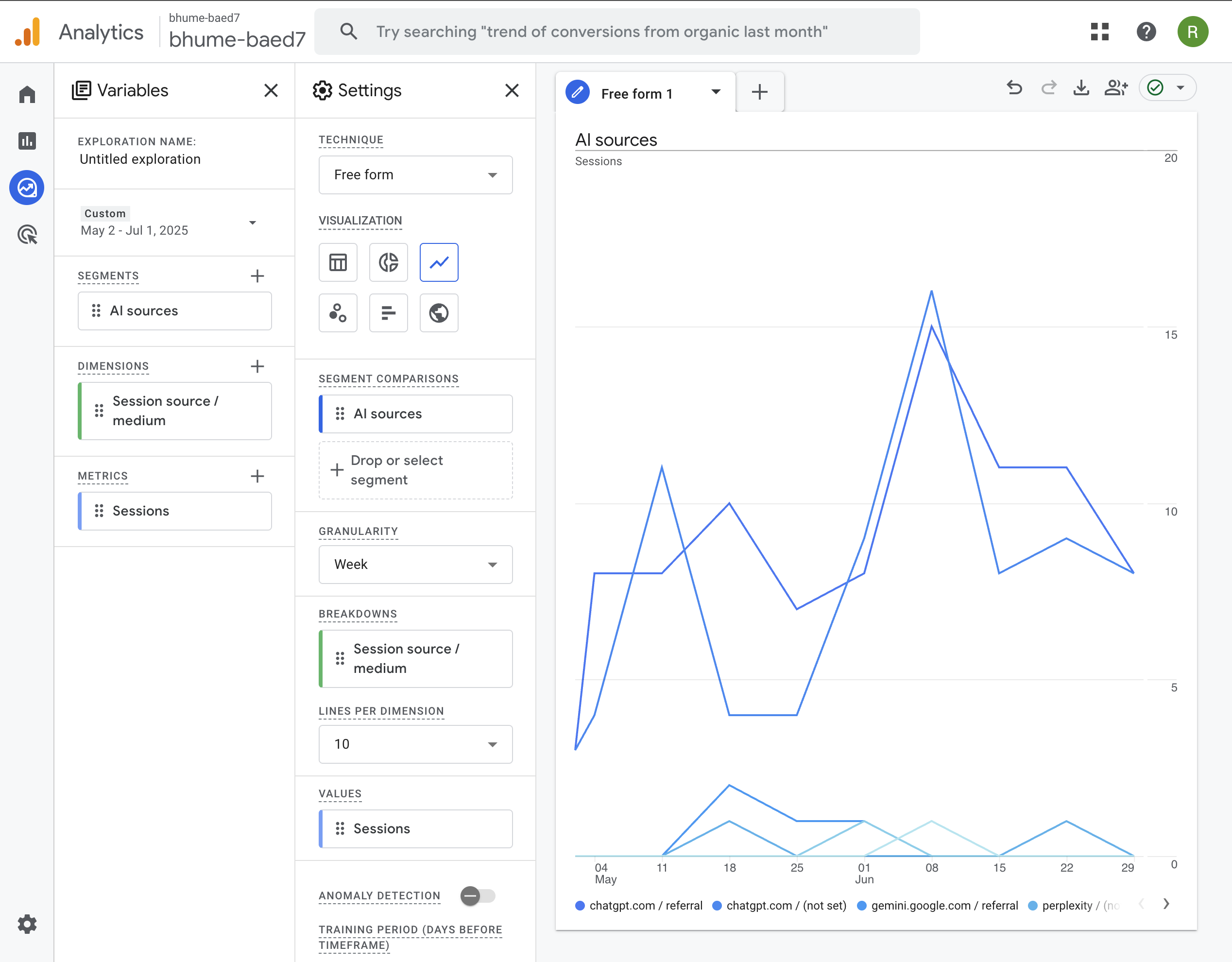Click the Training Period heading label

pyautogui.click(x=410, y=937)
